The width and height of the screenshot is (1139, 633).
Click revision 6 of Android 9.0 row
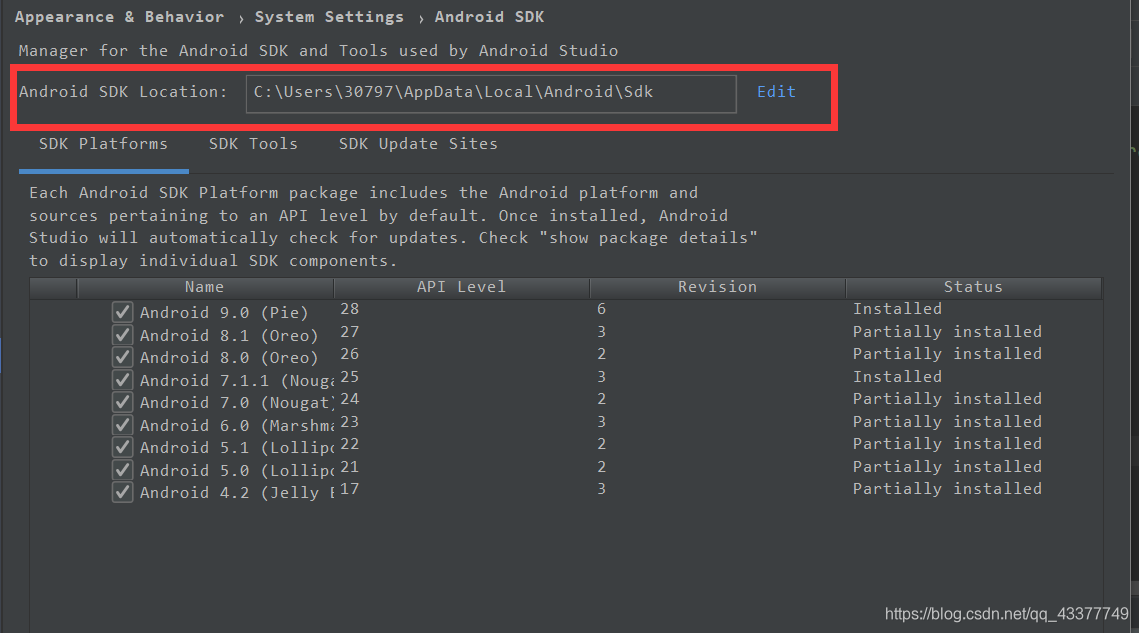(601, 309)
